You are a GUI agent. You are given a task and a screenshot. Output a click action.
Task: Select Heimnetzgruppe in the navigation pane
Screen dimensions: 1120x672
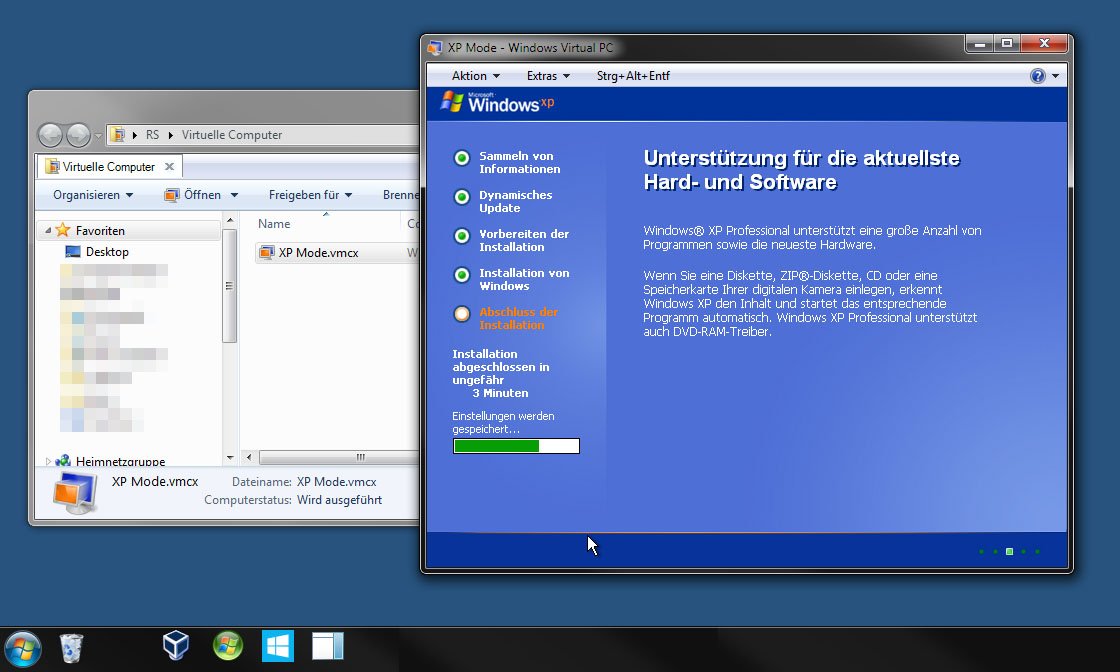120,461
